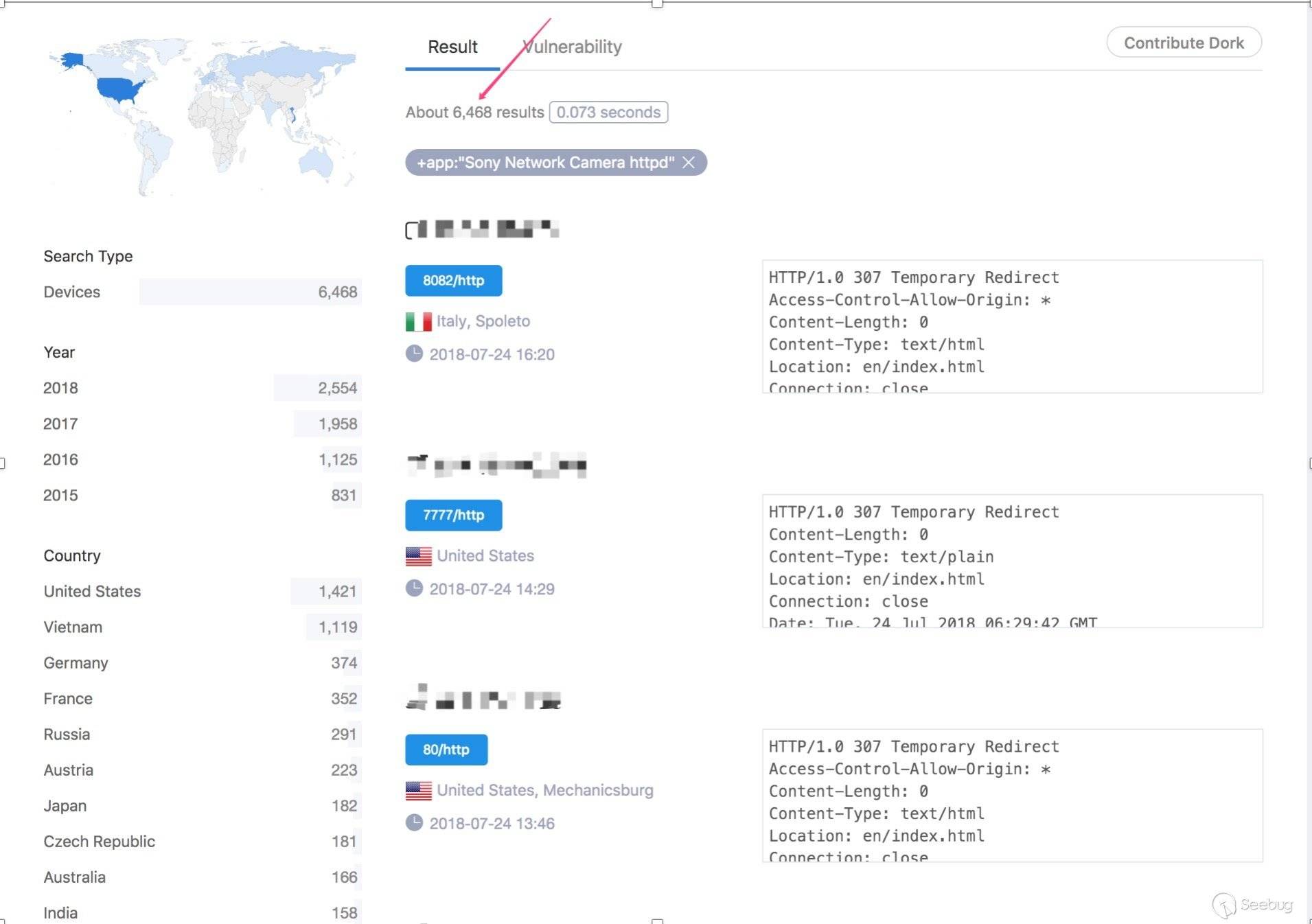
Task: Remove the Sony Network Camera httpd filter
Action: coord(689,163)
